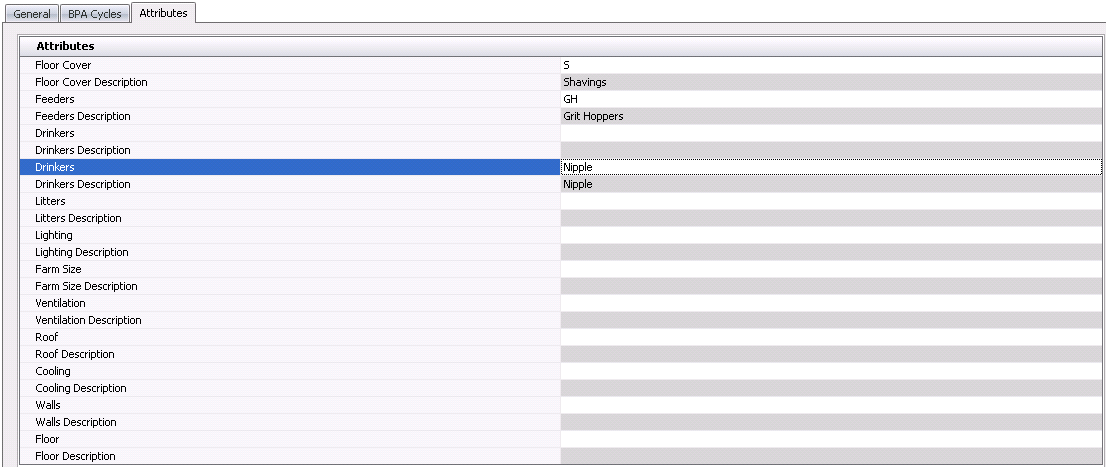The image size is (1106, 467).
Task: Click the Feeders value field showing GH
Action: click(x=830, y=99)
